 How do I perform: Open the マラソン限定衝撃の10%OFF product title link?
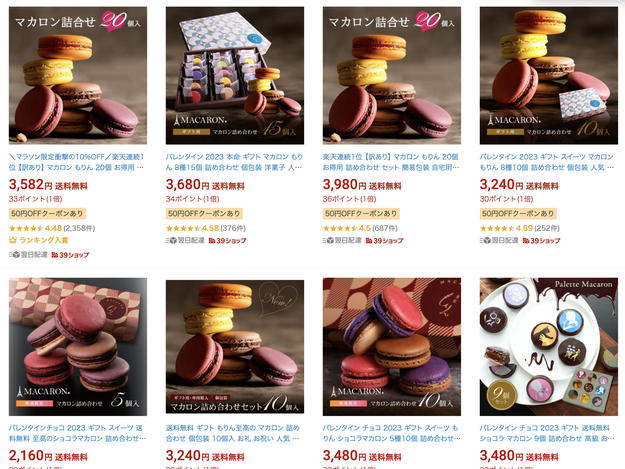[77, 162]
